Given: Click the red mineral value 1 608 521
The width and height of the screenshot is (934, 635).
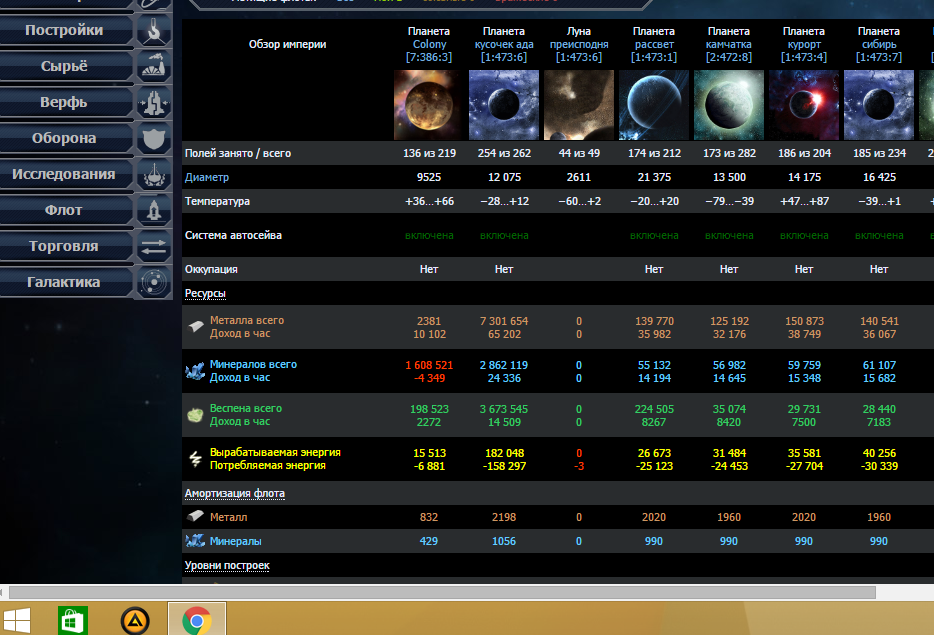Looking at the screenshot, I should tap(429, 365).
